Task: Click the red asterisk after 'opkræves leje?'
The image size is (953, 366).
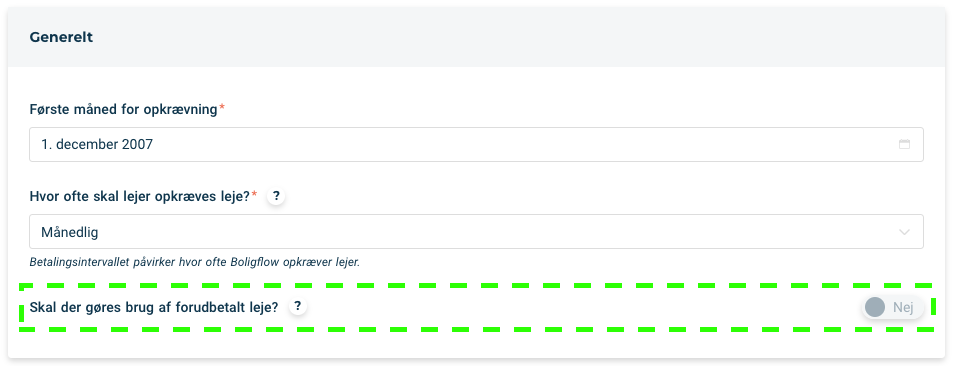Action: point(255,195)
